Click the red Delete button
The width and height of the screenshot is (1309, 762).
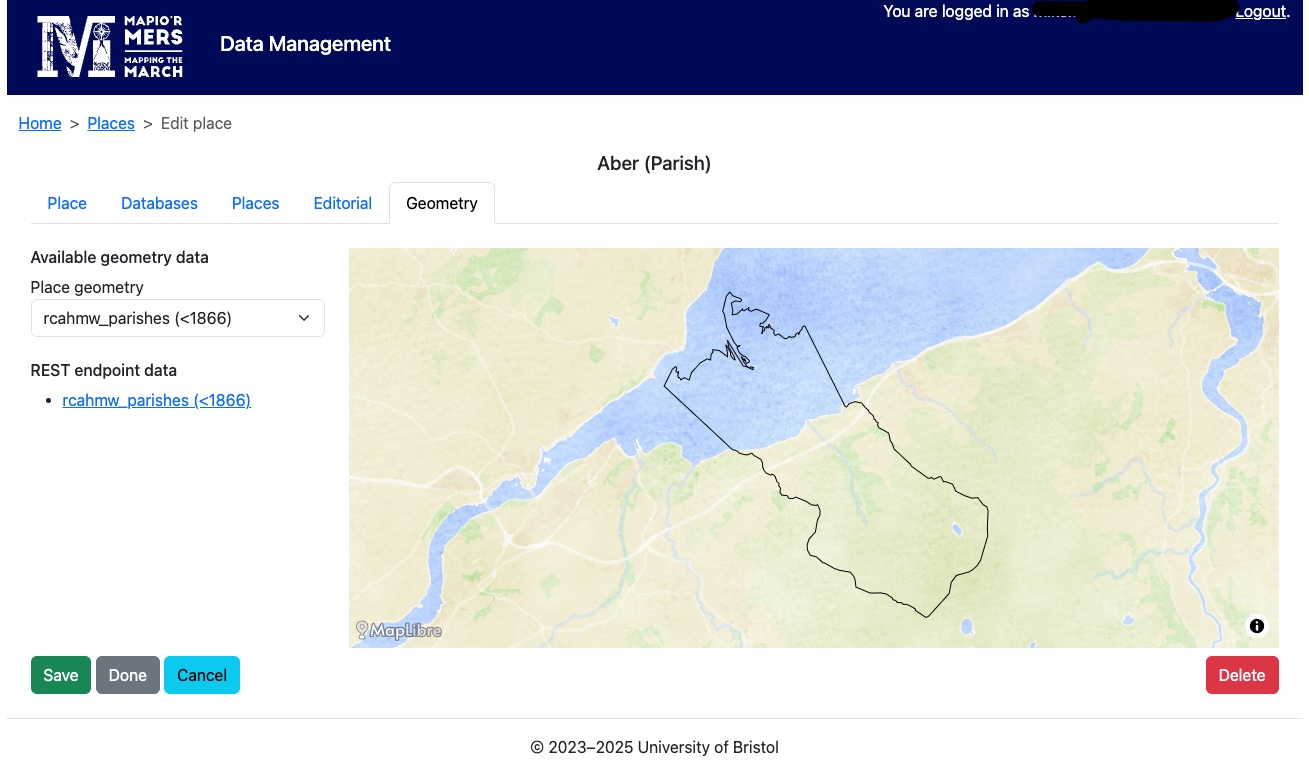(x=1241, y=675)
